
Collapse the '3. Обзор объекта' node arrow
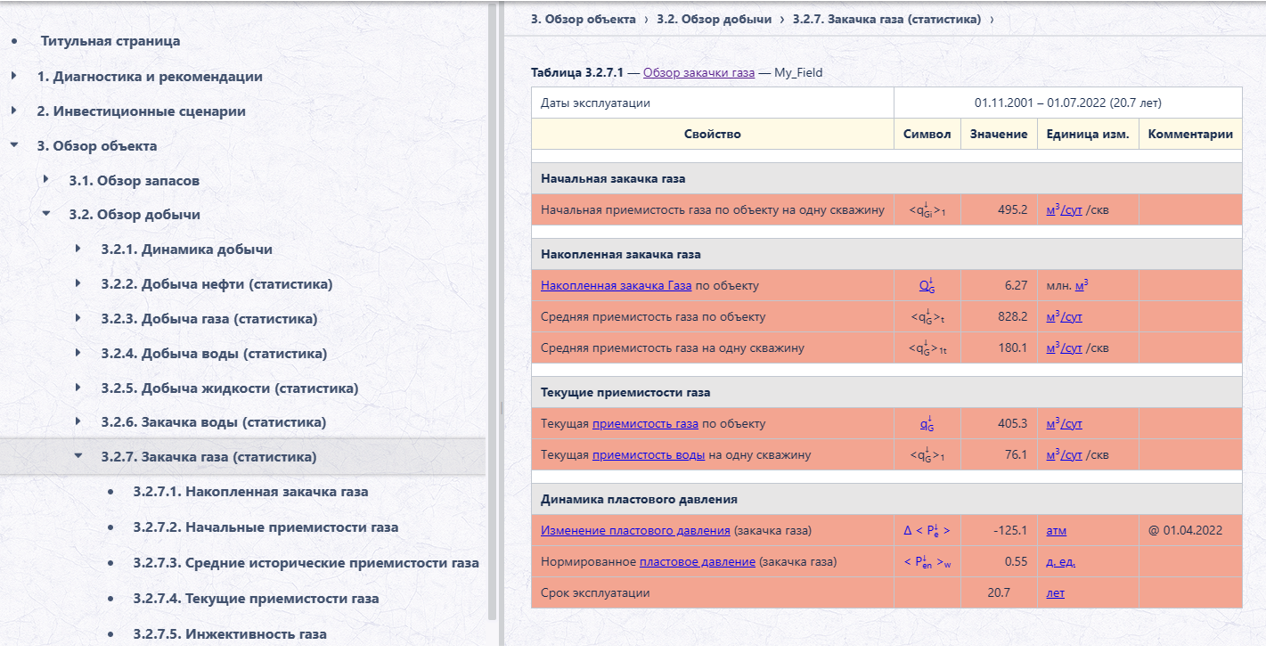[14, 145]
